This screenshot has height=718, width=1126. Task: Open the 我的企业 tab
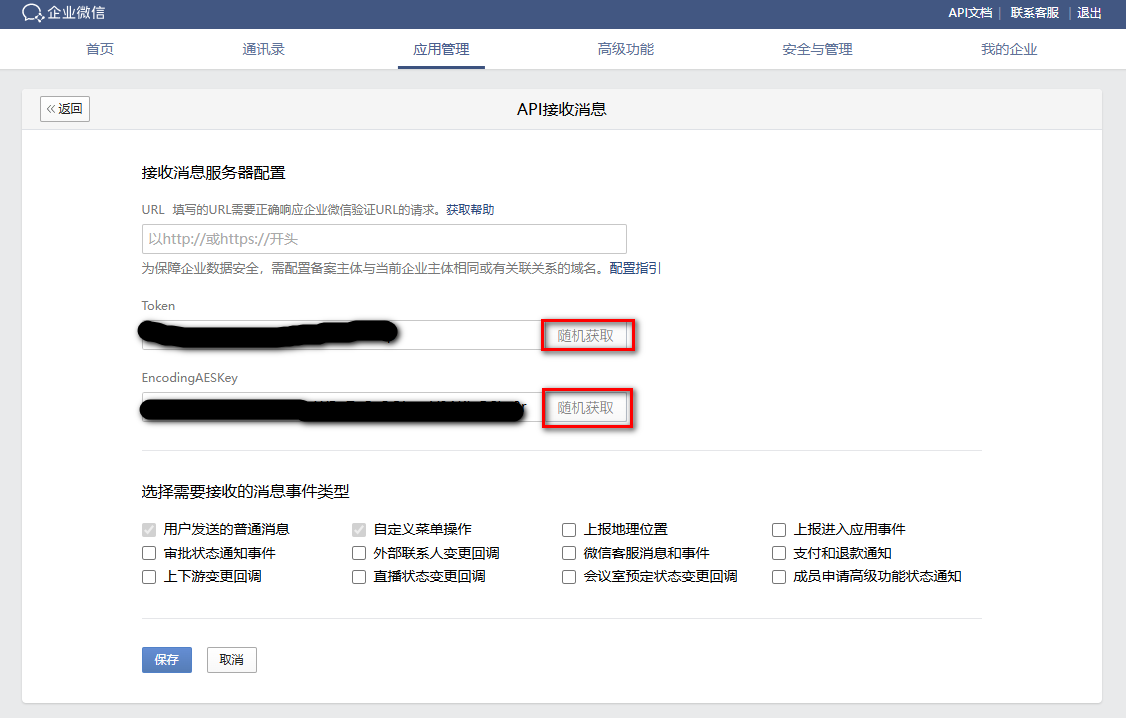(1009, 48)
